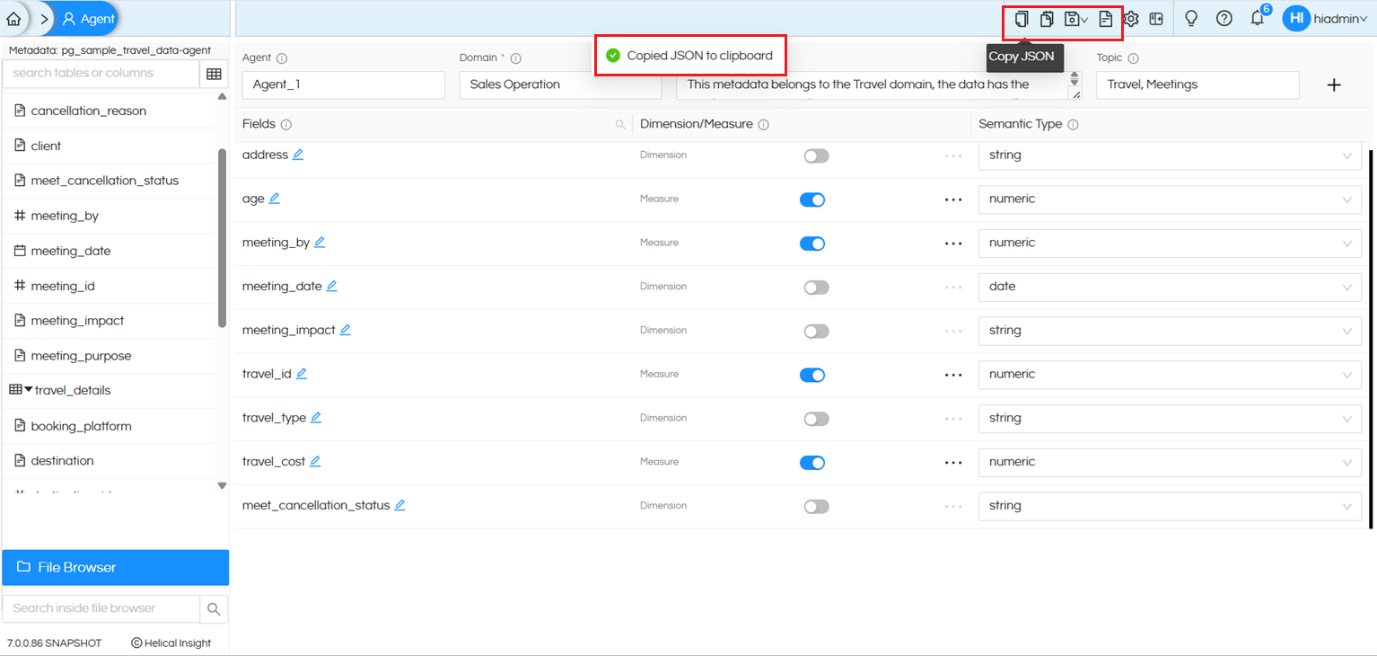Click the info icon next to Semantic Type
The height and width of the screenshot is (656, 1377).
[x=1073, y=125]
